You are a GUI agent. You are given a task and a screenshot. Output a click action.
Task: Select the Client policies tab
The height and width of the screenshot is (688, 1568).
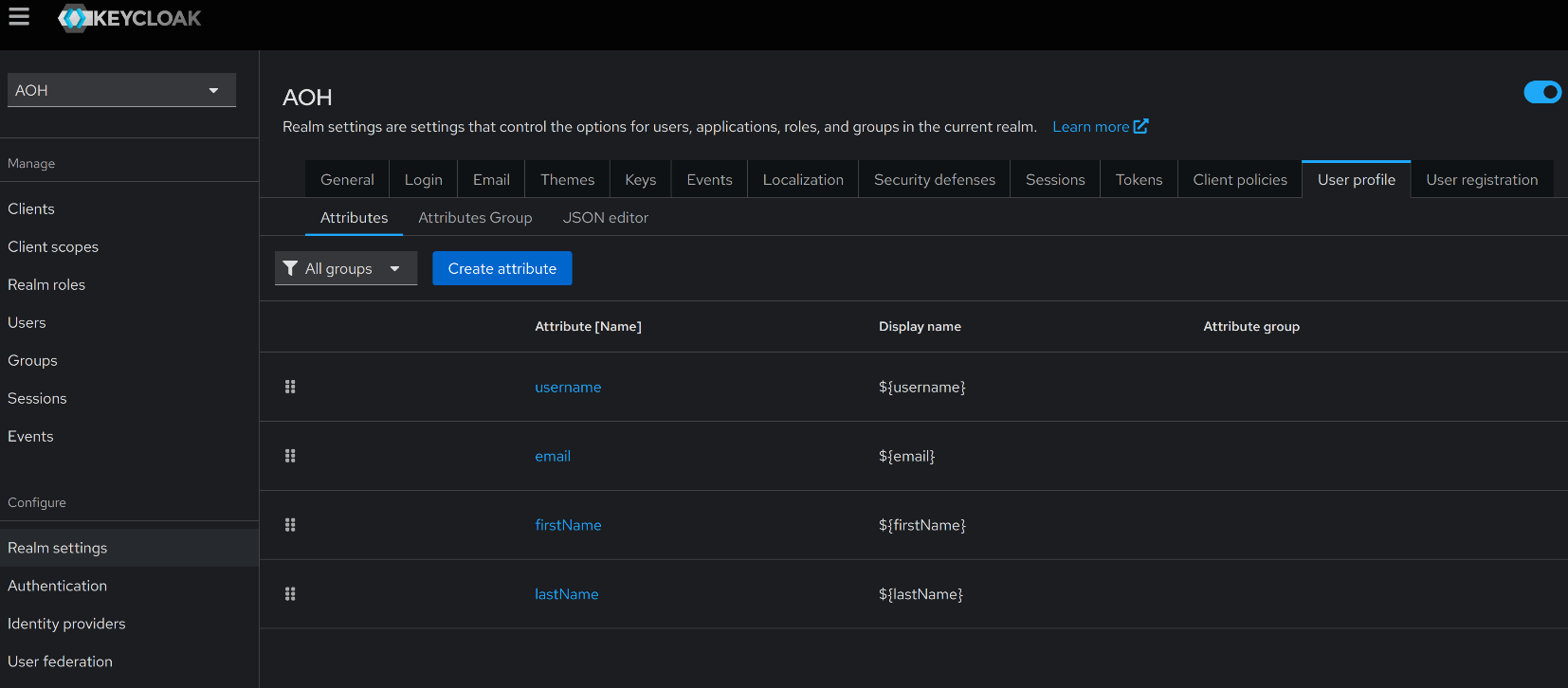pyautogui.click(x=1240, y=179)
